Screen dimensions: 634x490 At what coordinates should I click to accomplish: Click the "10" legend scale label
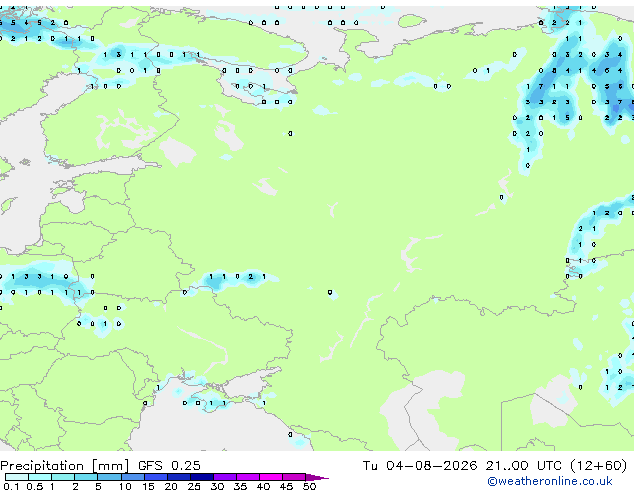(125, 486)
